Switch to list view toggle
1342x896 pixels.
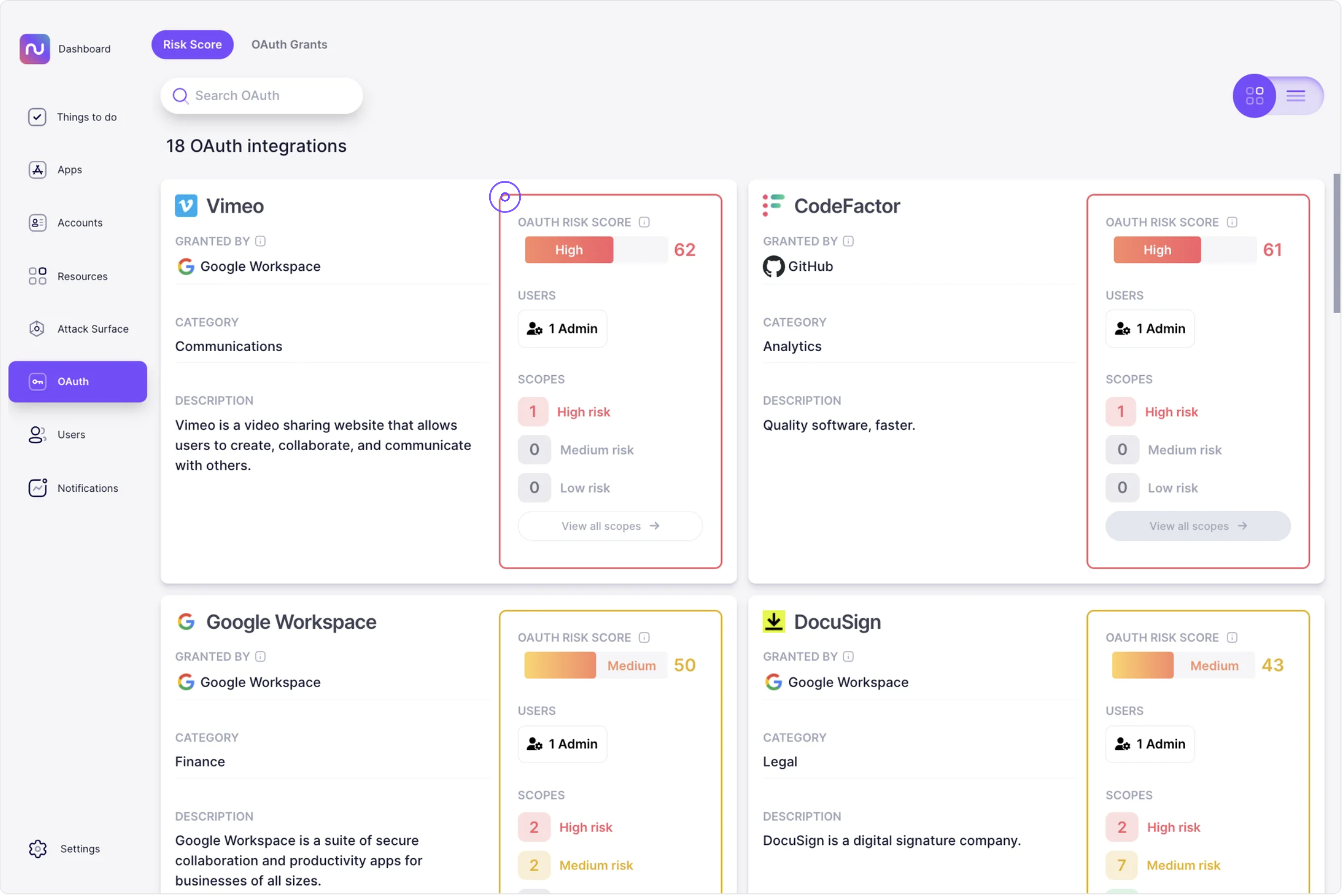point(1296,95)
